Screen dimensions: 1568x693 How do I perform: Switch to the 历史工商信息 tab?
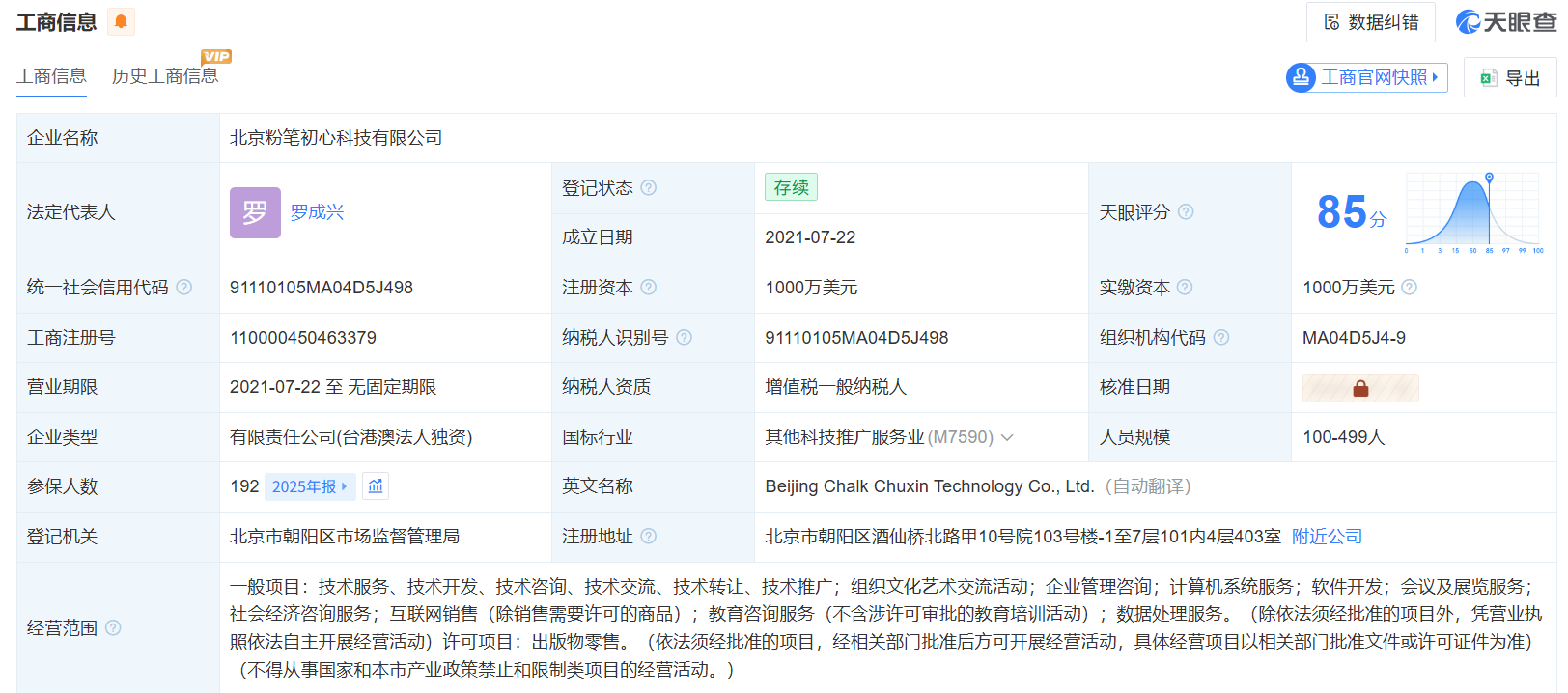click(x=165, y=76)
